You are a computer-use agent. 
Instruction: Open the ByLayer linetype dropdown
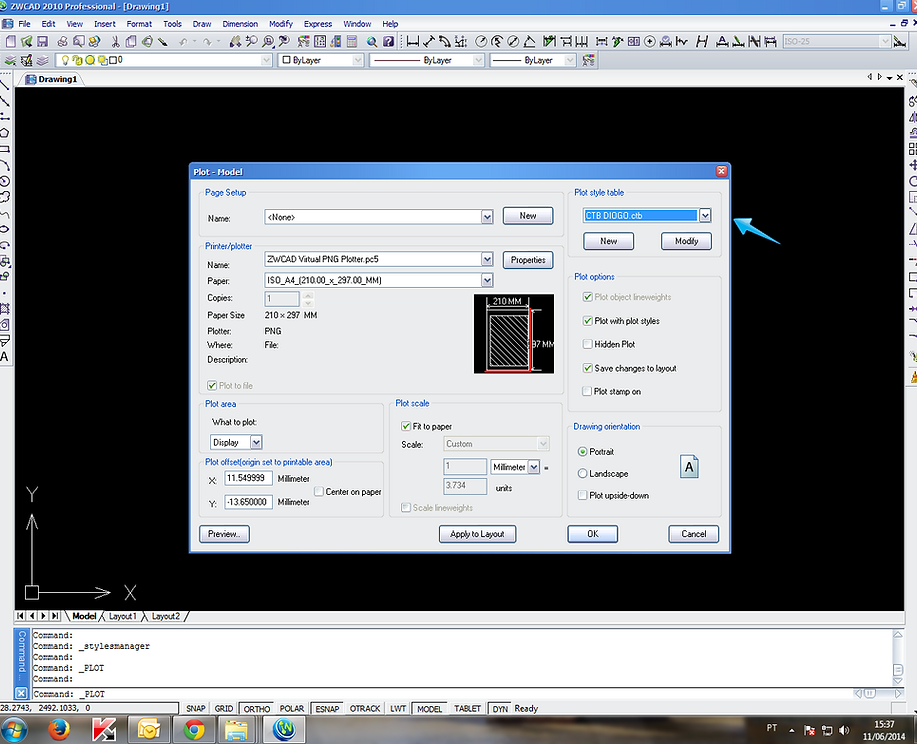[x=478, y=60]
